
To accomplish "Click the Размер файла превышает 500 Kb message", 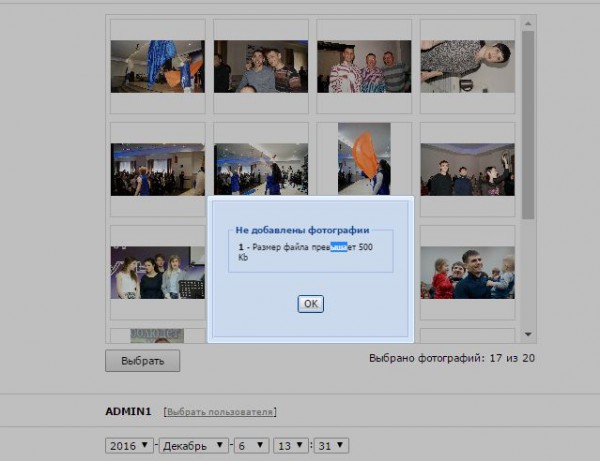I will click(305, 252).
